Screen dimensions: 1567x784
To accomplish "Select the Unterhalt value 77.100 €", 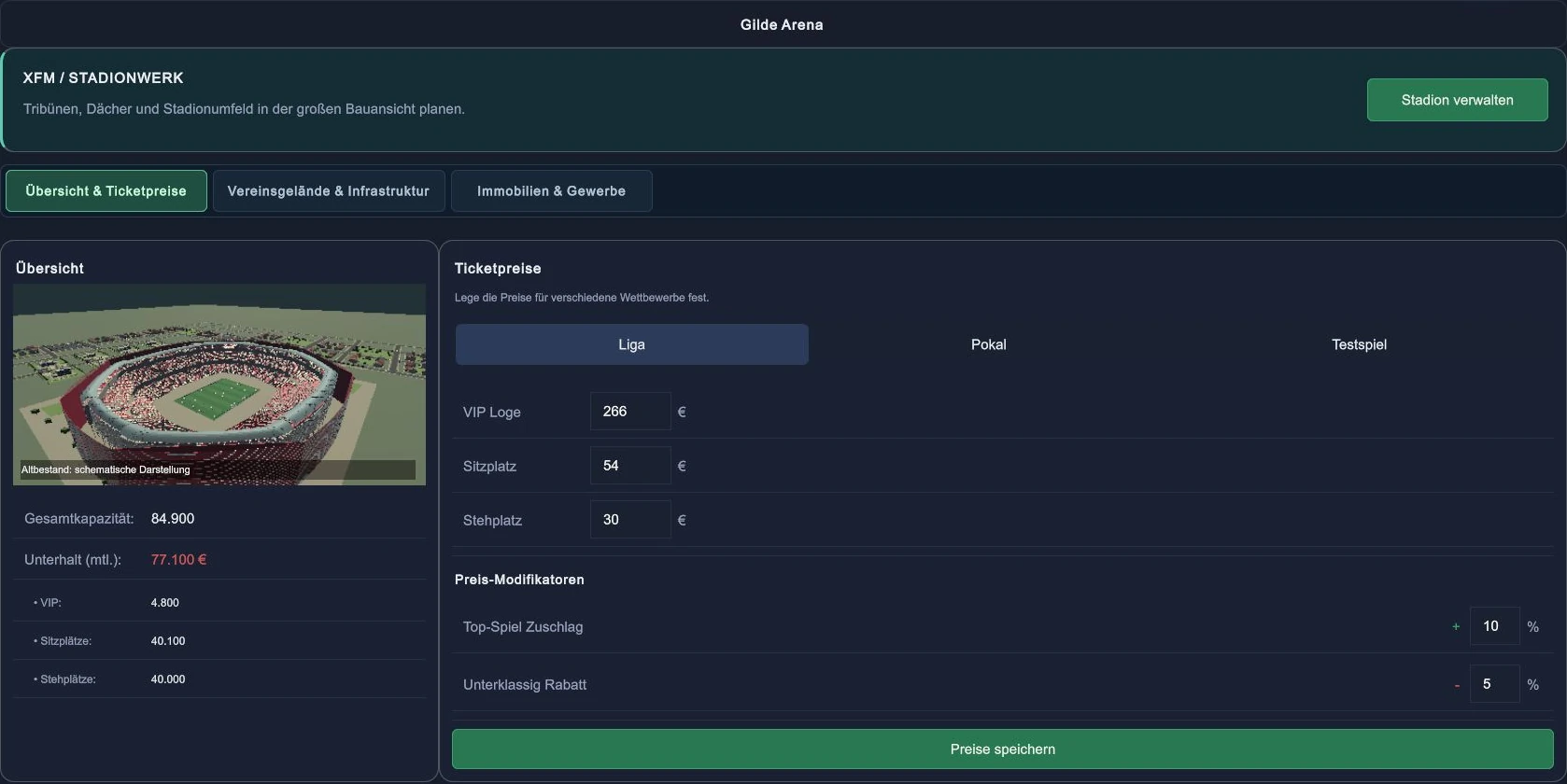I will (178, 560).
